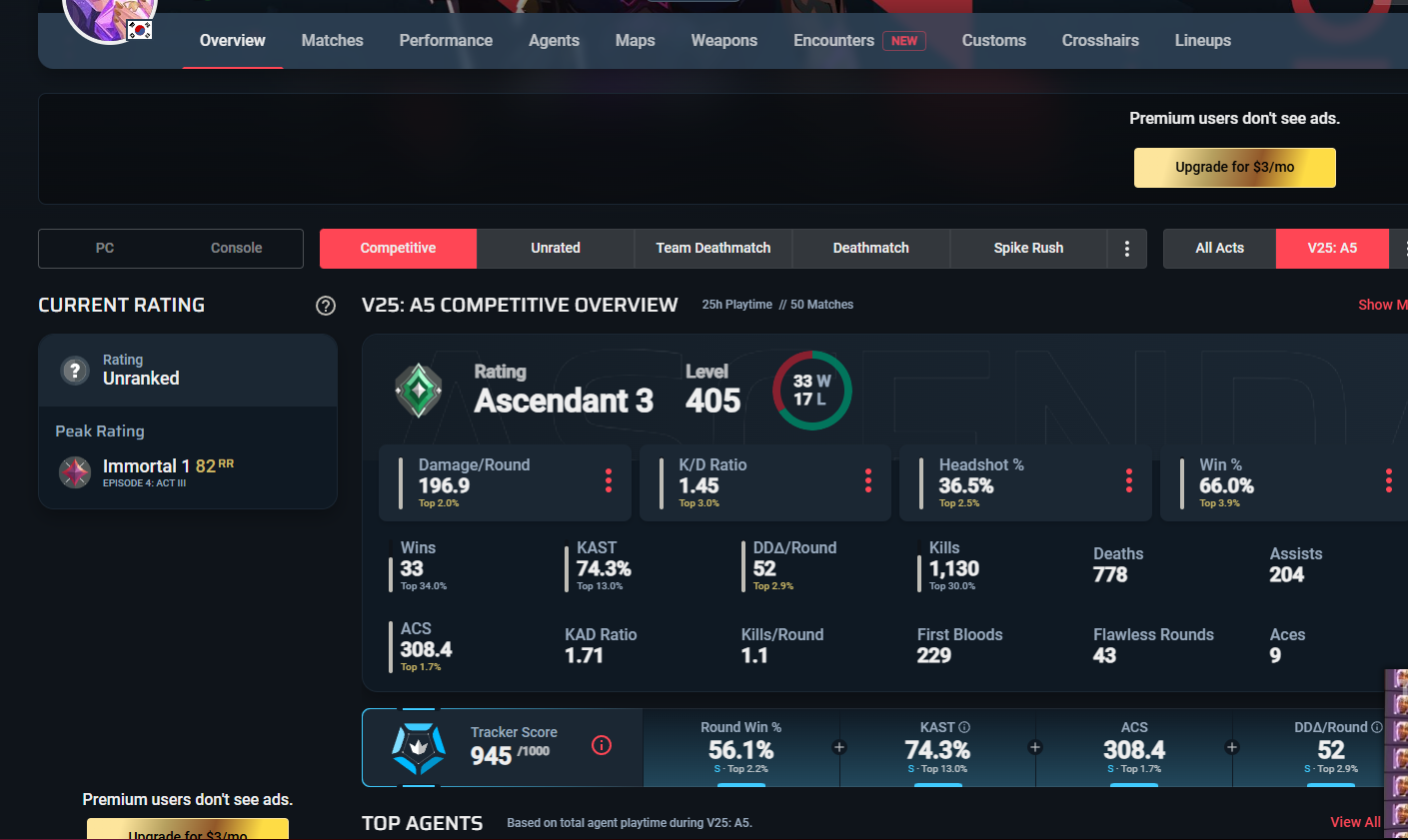Select the Unrated mode filter
The width and height of the screenshot is (1408, 840).
click(x=556, y=249)
